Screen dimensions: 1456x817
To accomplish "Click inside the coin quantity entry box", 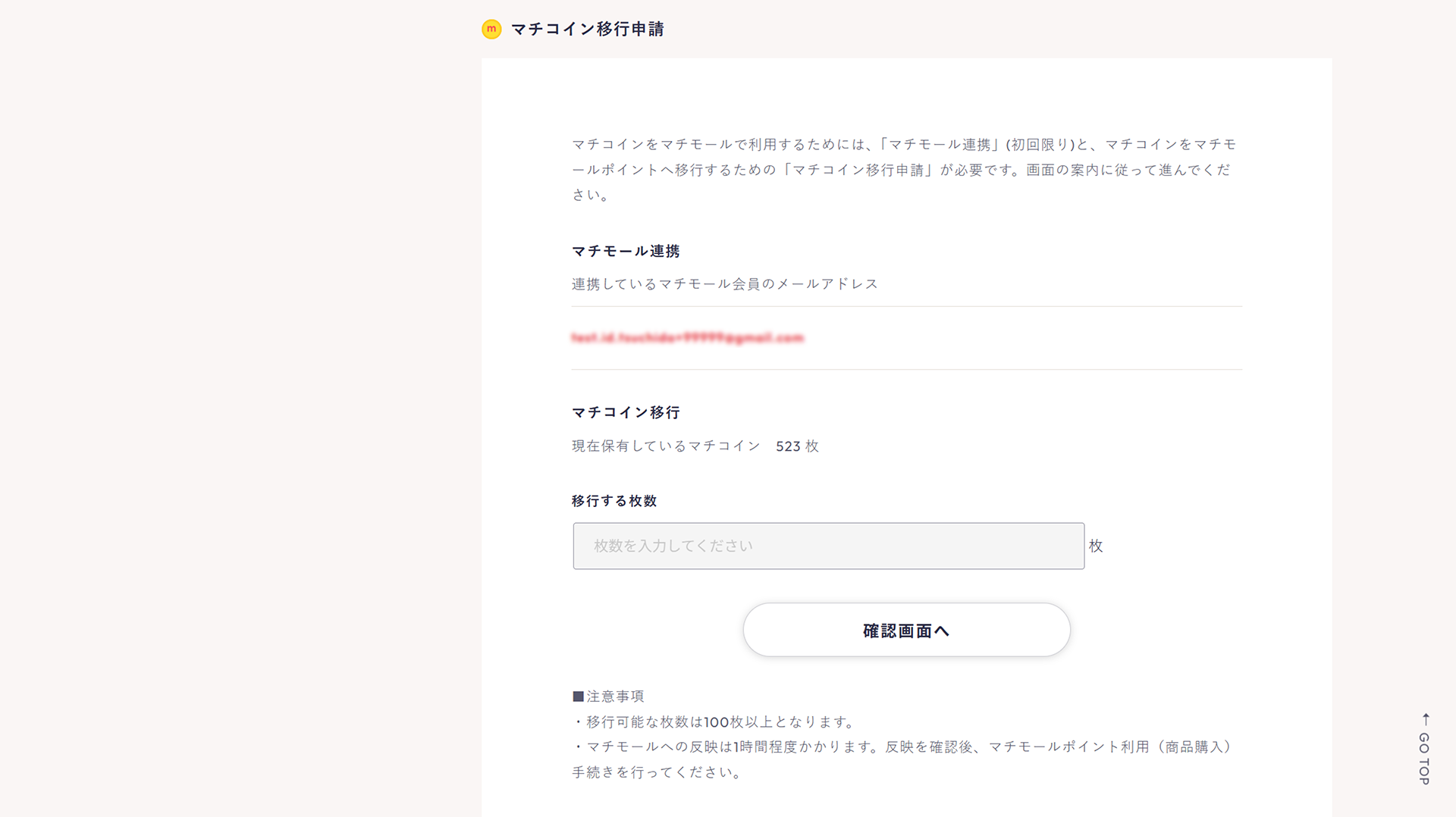I will [828, 546].
